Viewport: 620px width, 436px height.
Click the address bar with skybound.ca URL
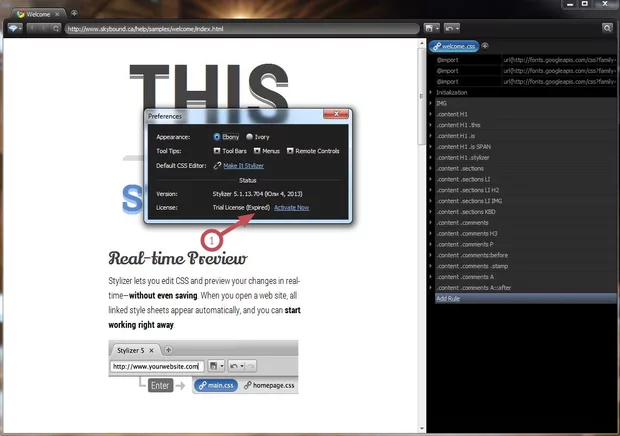click(x=242, y=29)
